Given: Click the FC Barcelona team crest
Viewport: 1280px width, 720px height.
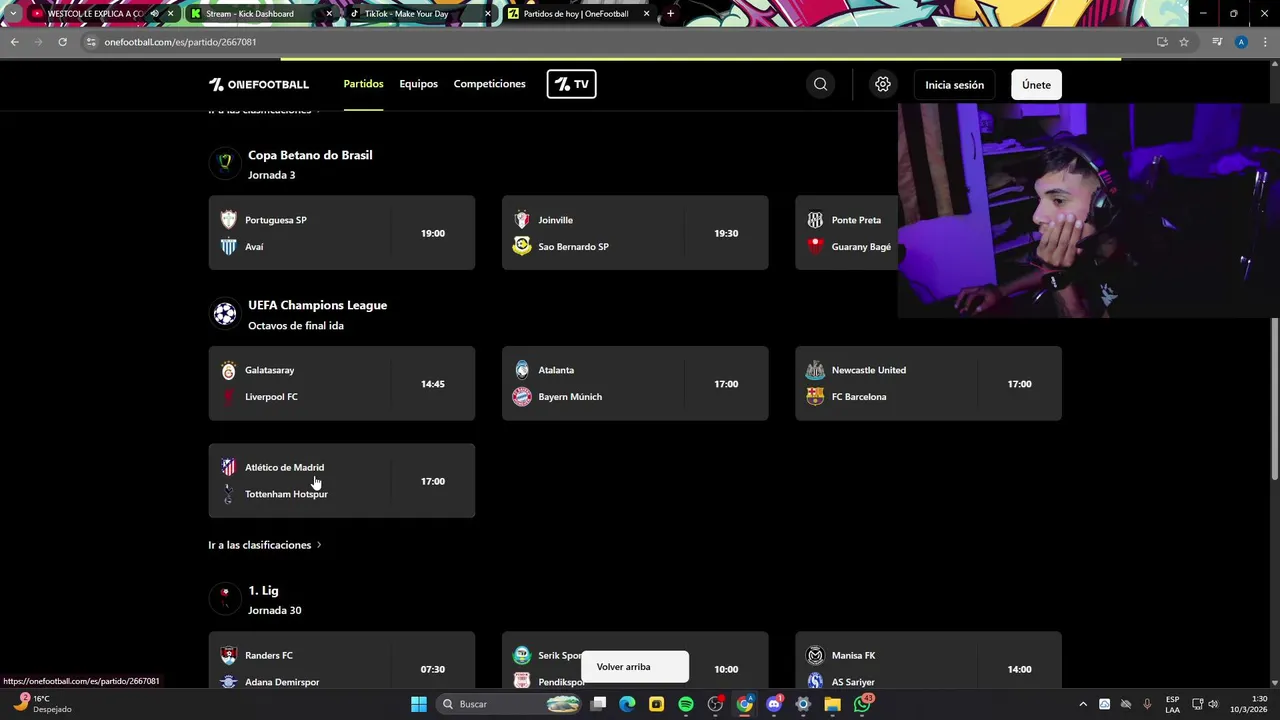Looking at the screenshot, I should click(815, 397).
